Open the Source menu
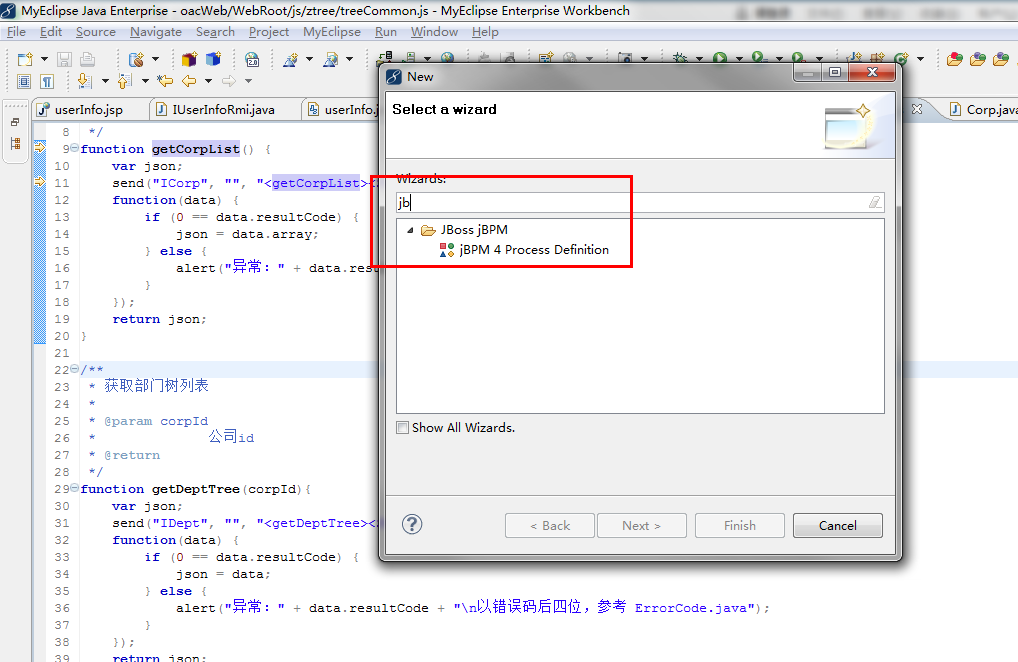 click(x=95, y=32)
